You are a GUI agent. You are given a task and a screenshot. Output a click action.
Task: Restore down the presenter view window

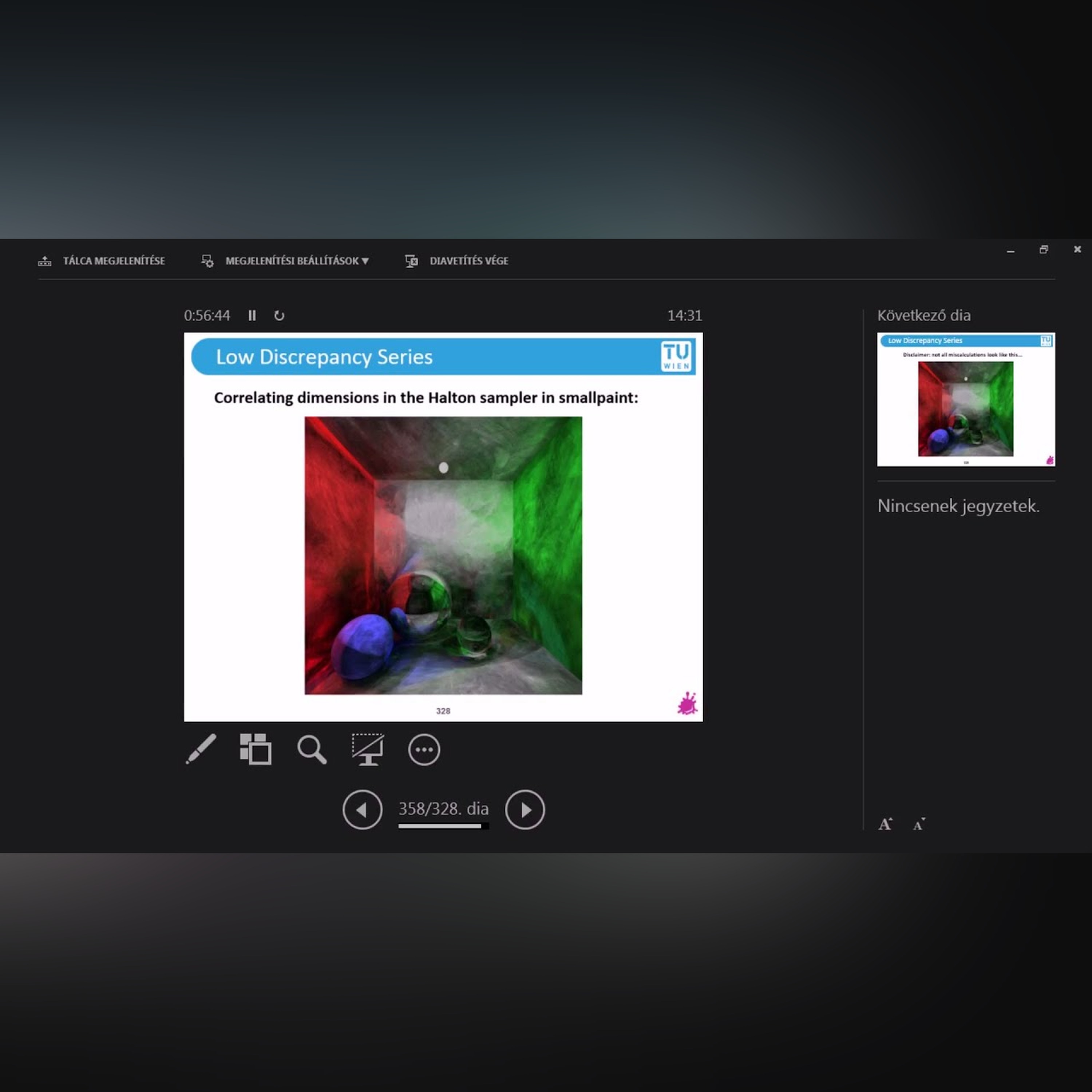click(1044, 249)
